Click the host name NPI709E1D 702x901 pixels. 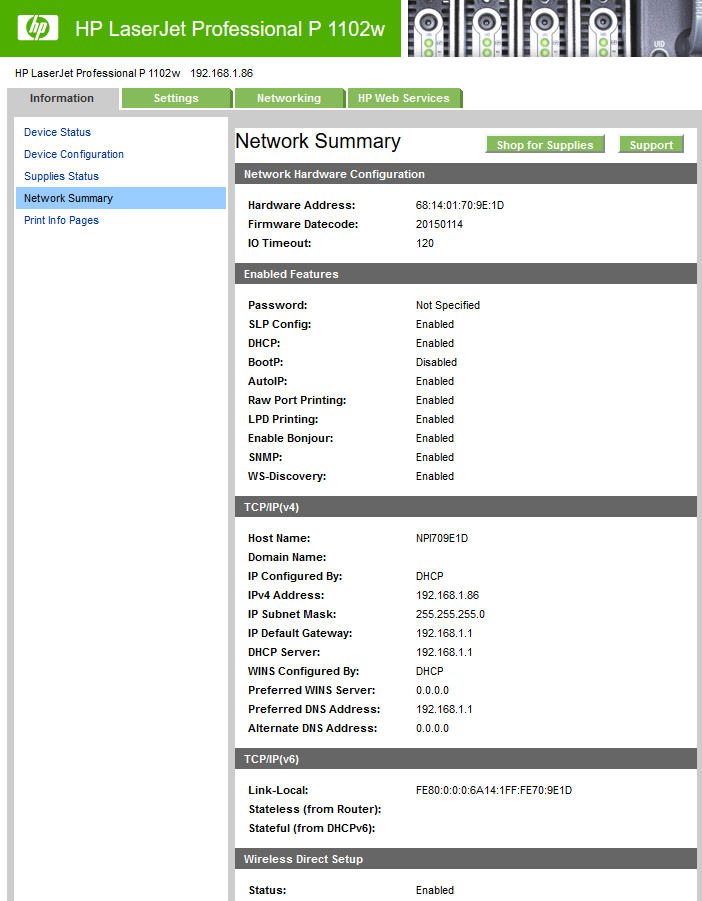coord(442,538)
